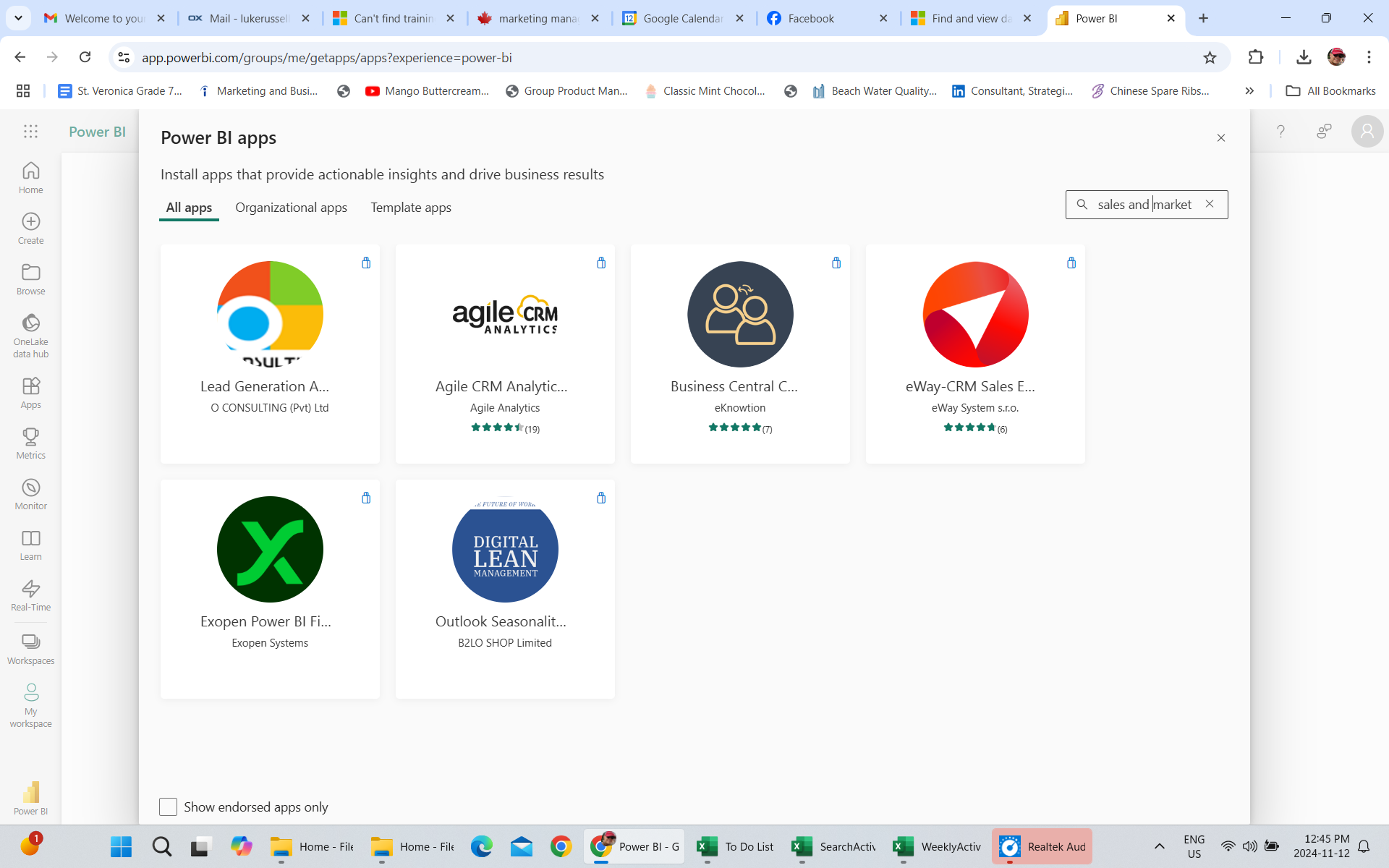
Task: Switch to the Google Calendar browser tab
Action: [x=683, y=18]
